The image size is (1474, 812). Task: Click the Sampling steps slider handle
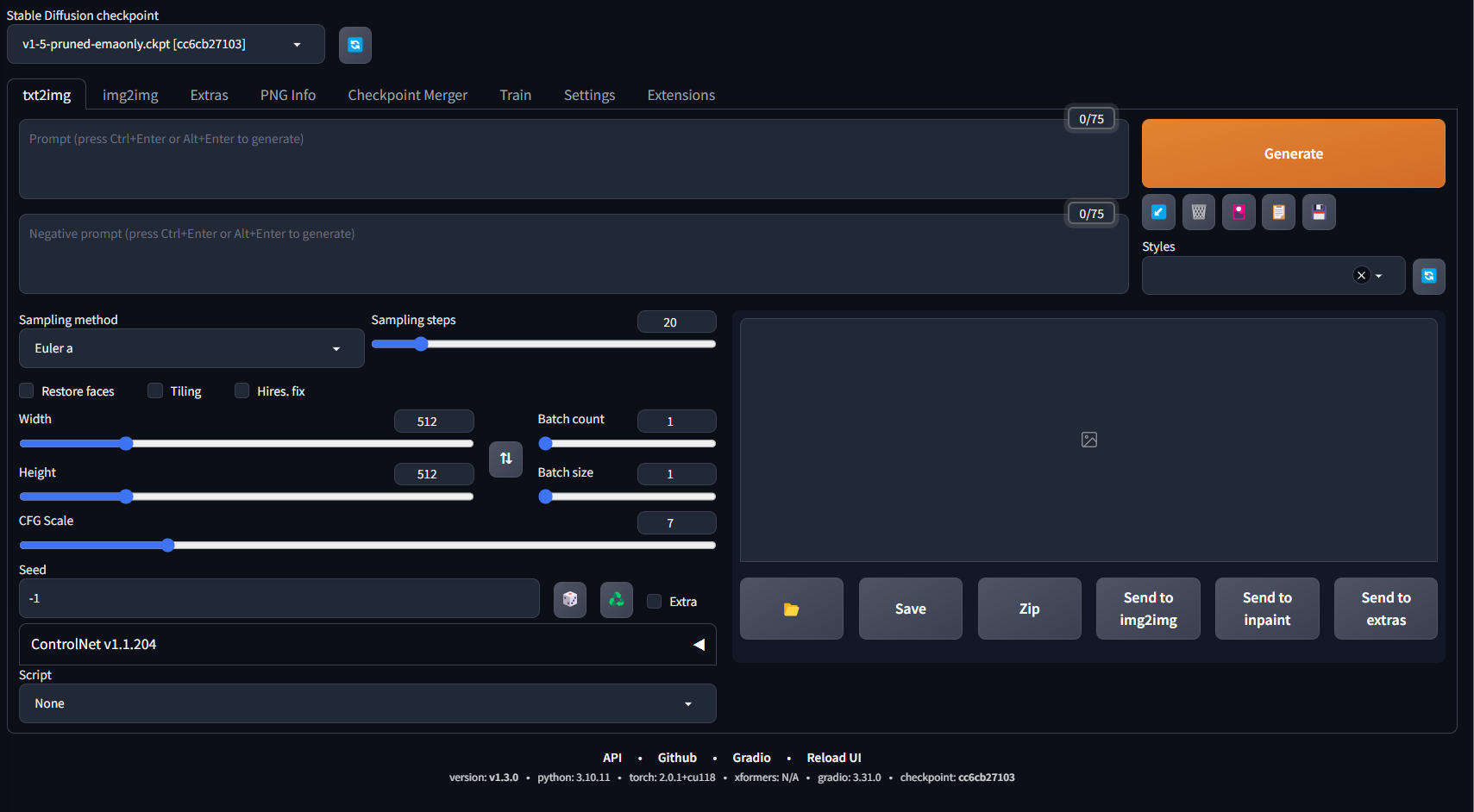click(421, 344)
